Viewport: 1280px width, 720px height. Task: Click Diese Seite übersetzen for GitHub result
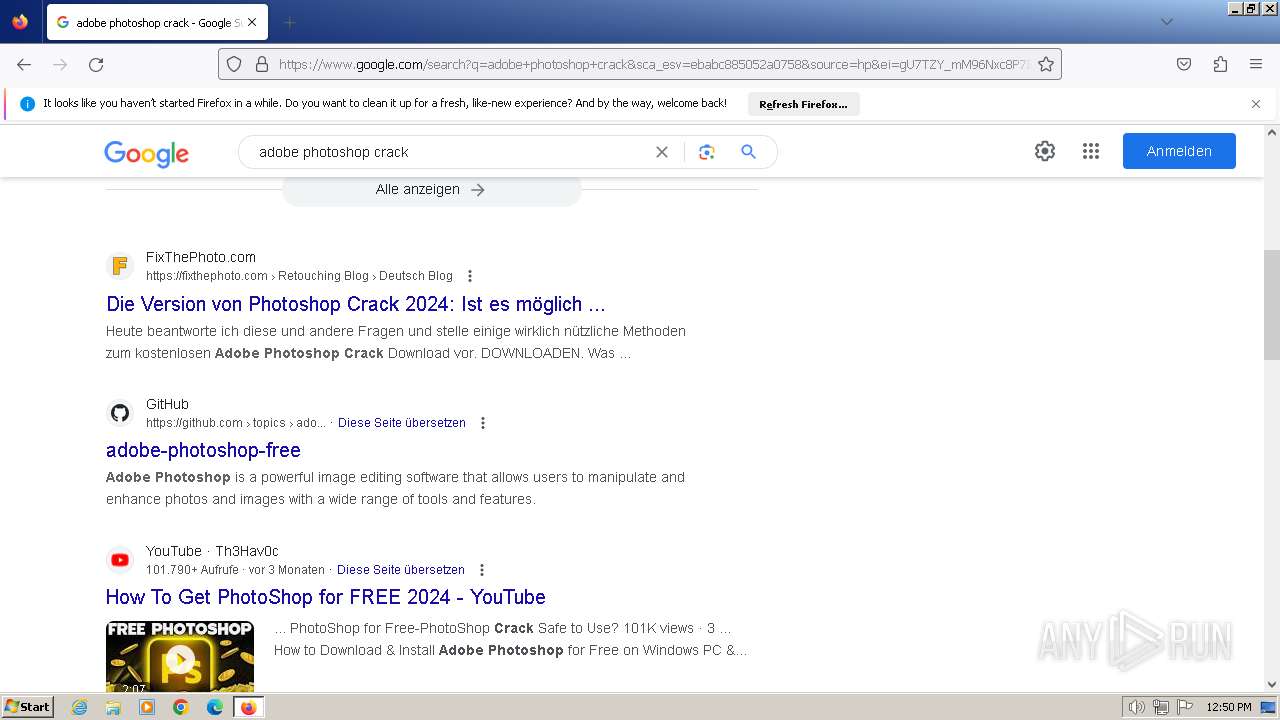point(402,423)
